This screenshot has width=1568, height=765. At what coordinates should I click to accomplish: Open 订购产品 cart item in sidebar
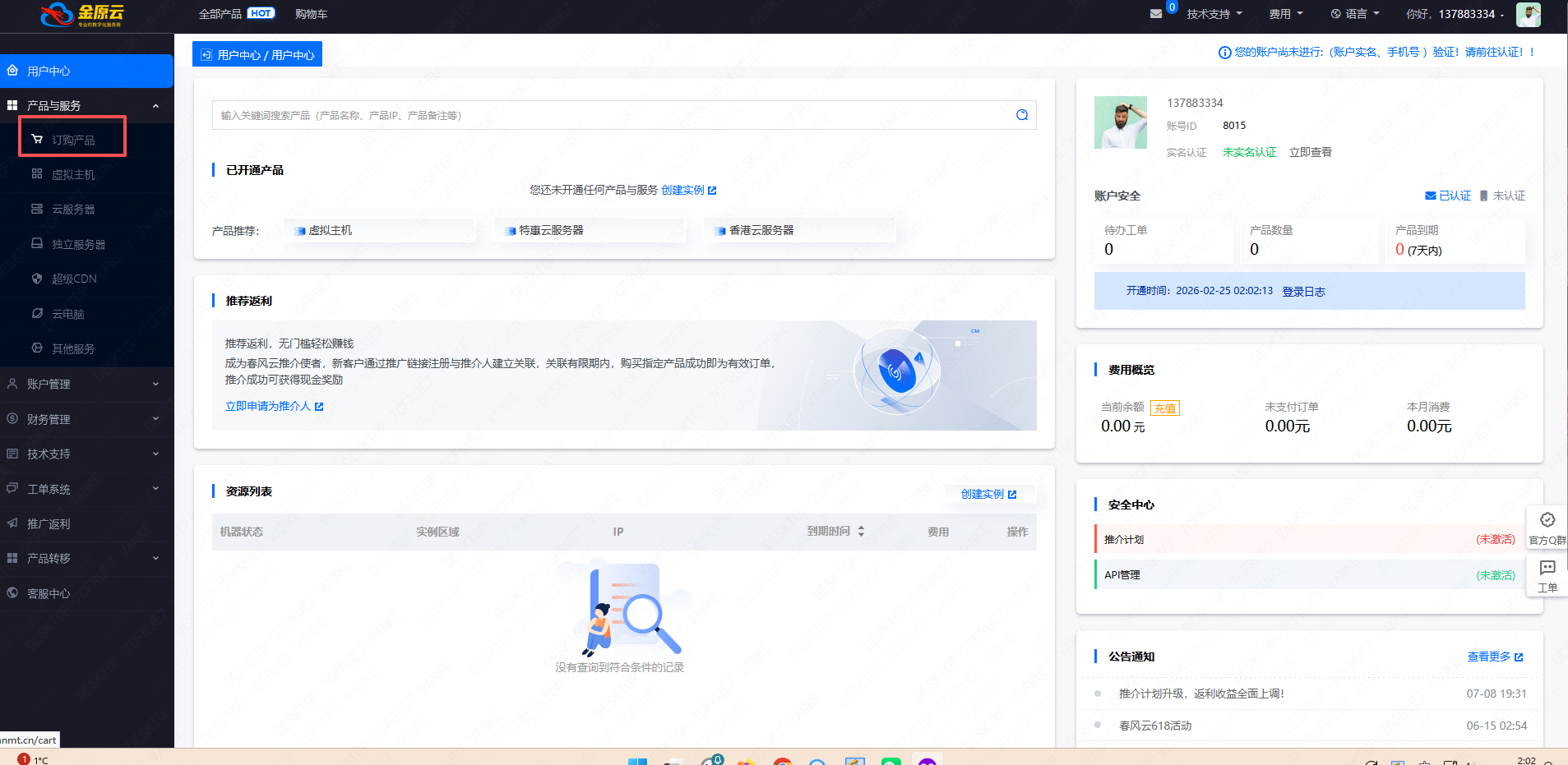coord(73,140)
